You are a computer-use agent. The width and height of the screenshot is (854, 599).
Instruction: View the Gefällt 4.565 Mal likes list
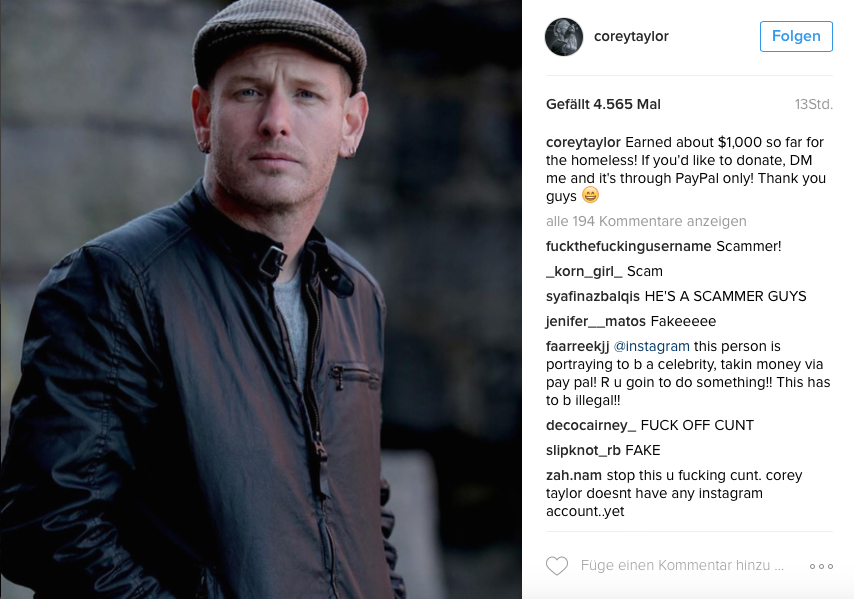(x=603, y=104)
